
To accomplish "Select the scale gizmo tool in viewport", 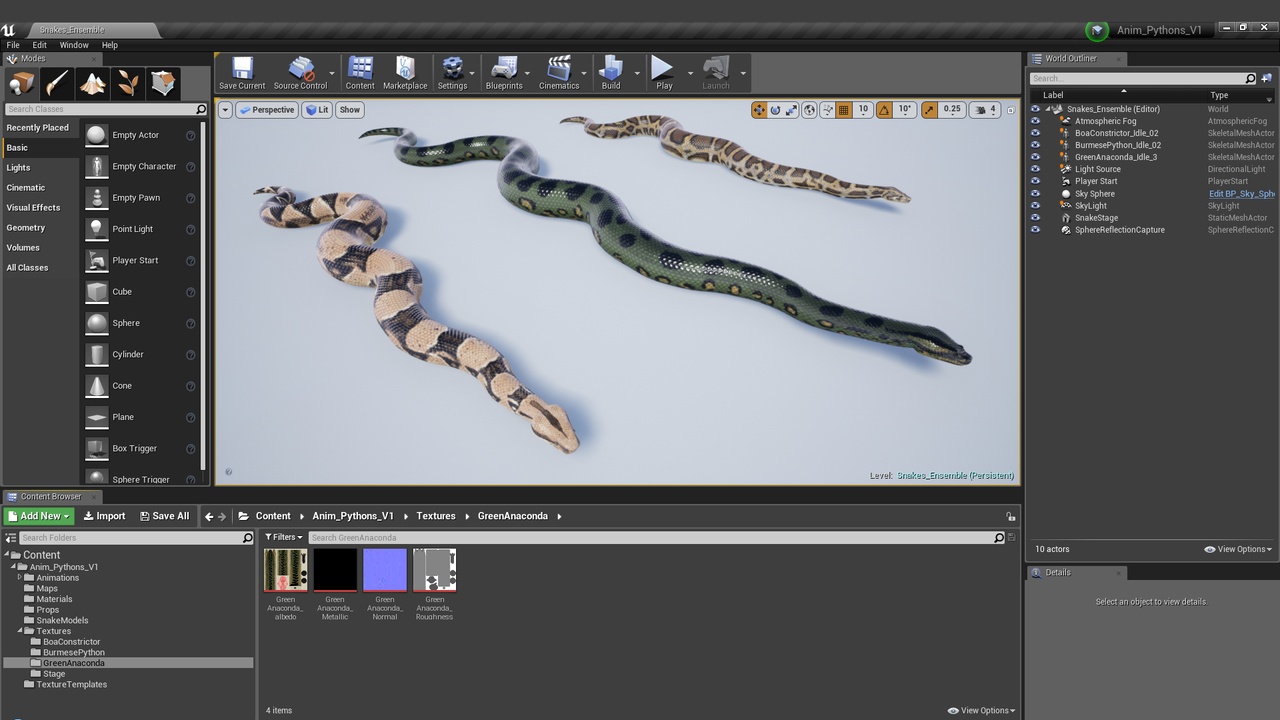I will click(791, 110).
